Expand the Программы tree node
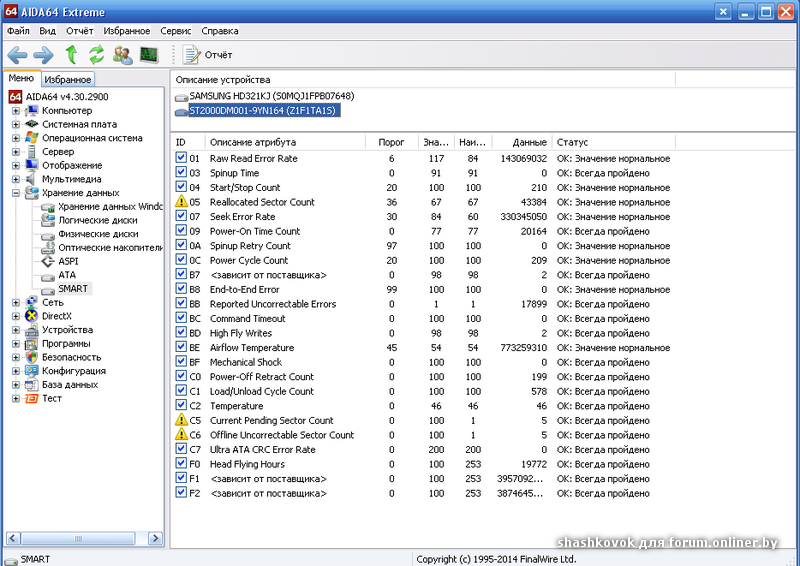This screenshot has width=800, height=566. (16, 344)
